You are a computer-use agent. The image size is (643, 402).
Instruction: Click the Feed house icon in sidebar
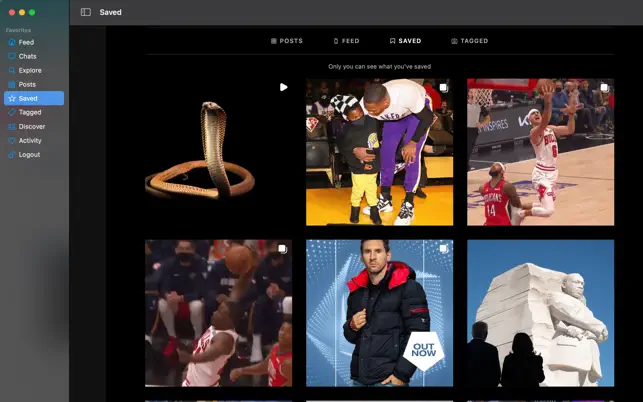[x=12, y=42]
